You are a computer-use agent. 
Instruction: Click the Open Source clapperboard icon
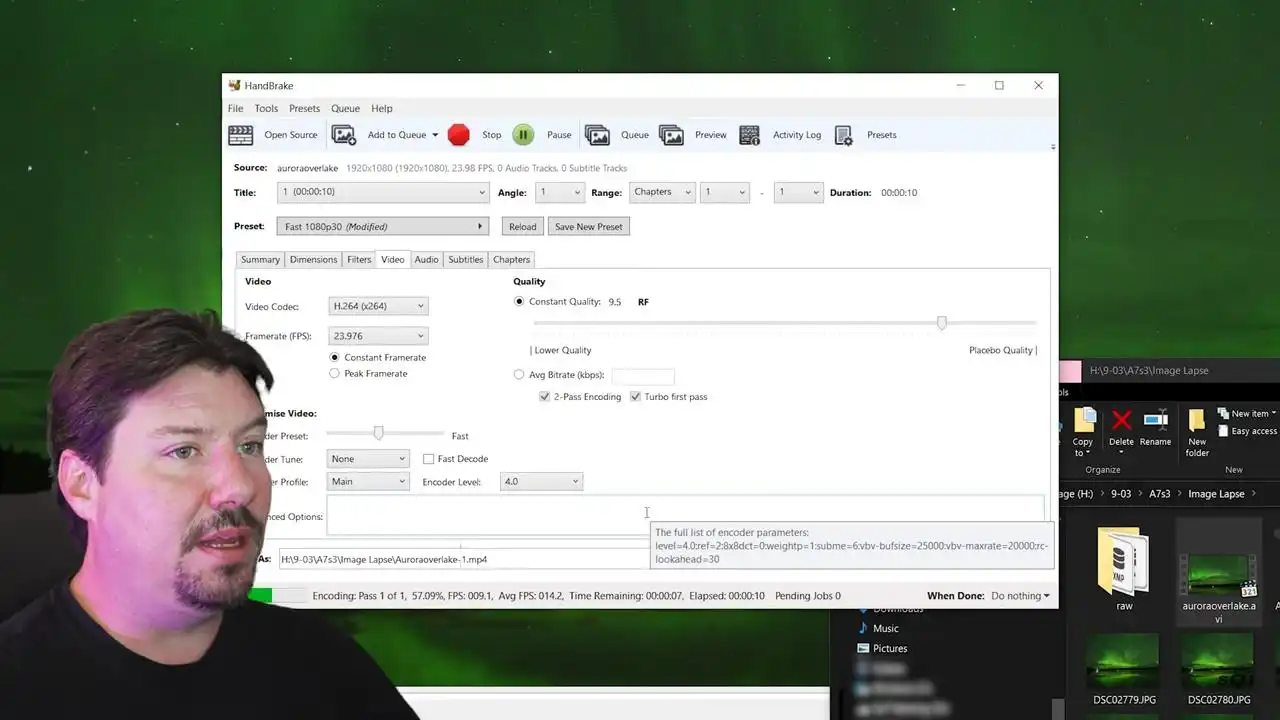coord(241,135)
